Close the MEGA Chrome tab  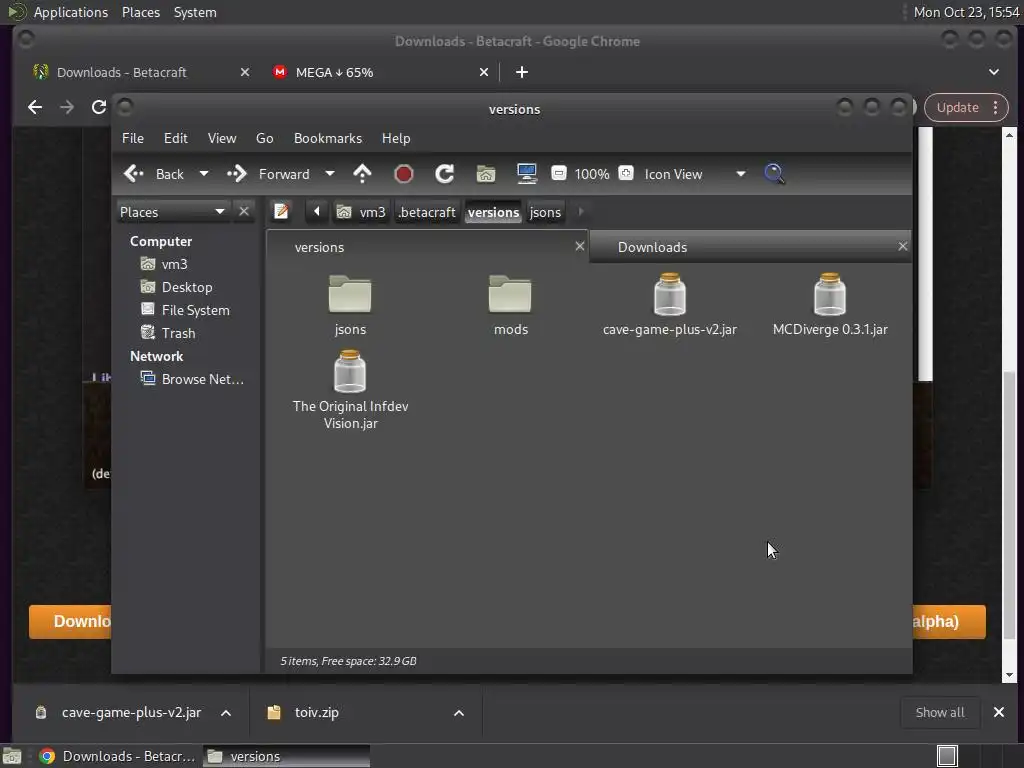[484, 72]
